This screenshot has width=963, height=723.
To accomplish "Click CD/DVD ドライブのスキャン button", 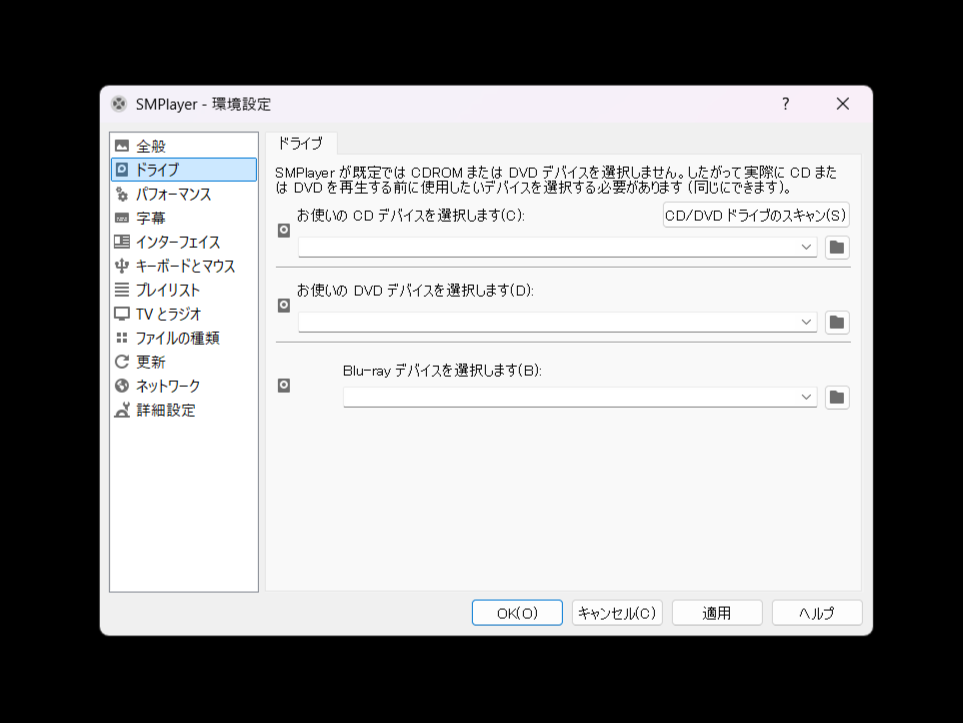I will 756,215.
